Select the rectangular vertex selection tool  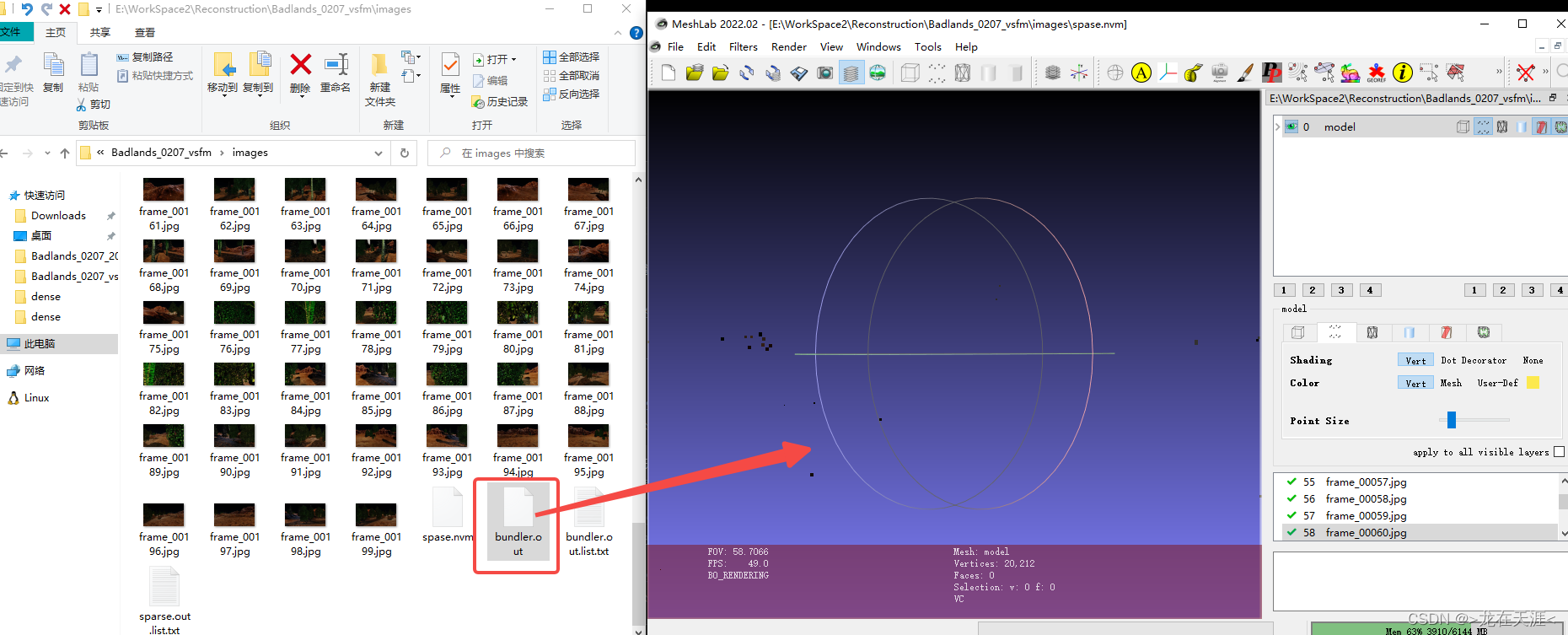click(x=1429, y=73)
